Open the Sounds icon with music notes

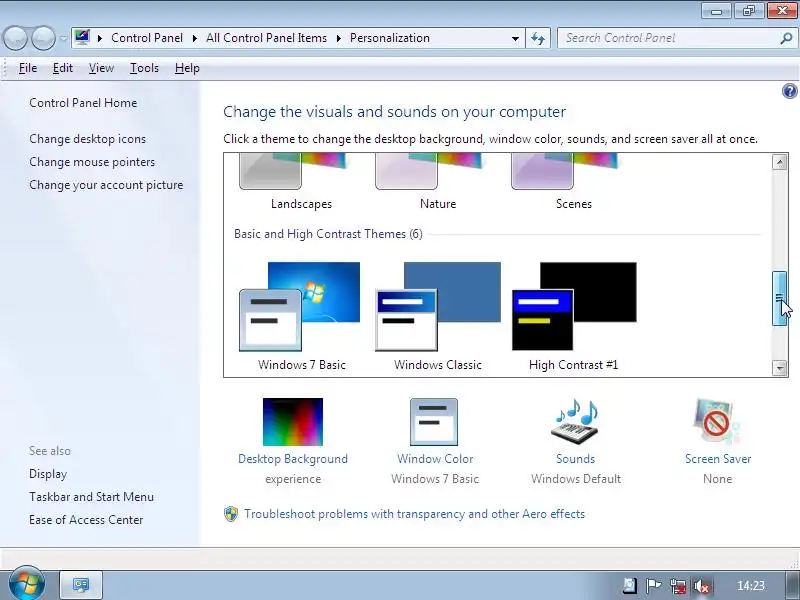575,422
